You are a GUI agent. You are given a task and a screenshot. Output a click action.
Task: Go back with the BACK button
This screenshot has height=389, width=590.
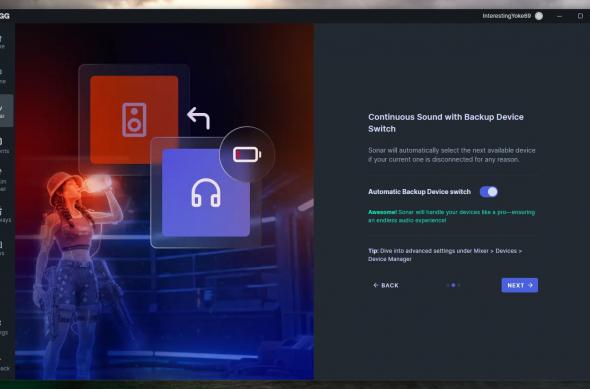click(x=386, y=285)
